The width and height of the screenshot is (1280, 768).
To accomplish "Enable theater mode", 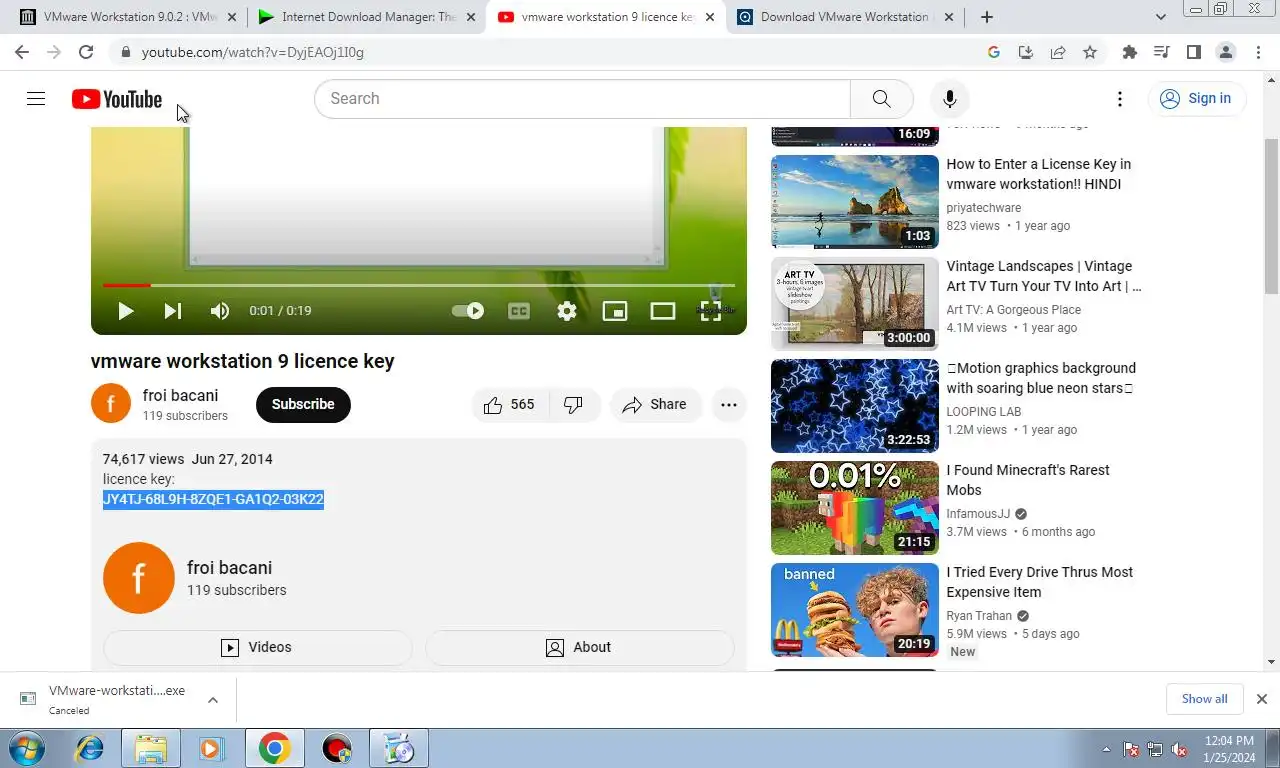I will click(x=663, y=311).
